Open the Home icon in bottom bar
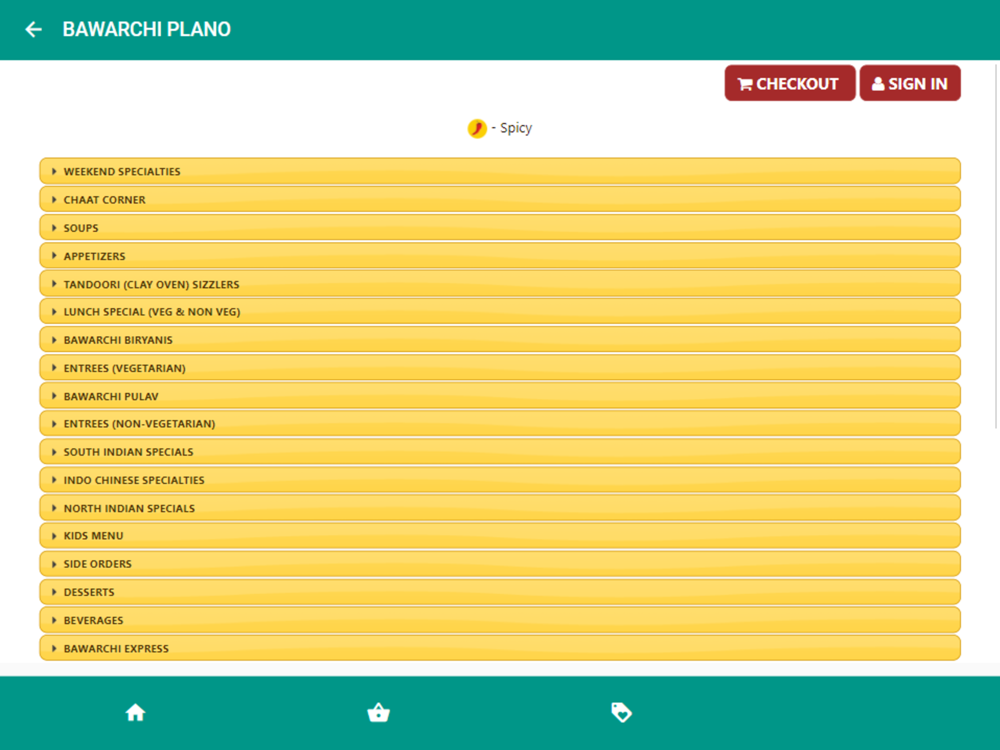The image size is (1000, 750). click(x=135, y=712)
